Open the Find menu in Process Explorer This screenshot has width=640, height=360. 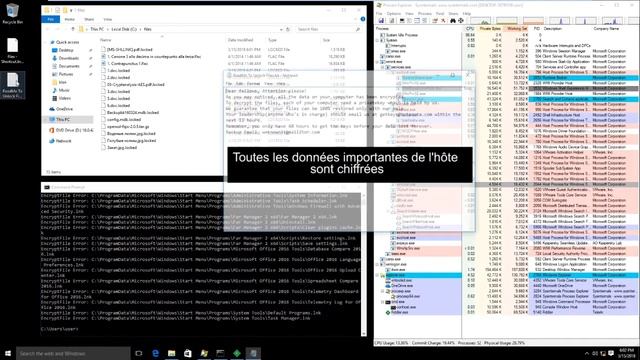[440, 13]
